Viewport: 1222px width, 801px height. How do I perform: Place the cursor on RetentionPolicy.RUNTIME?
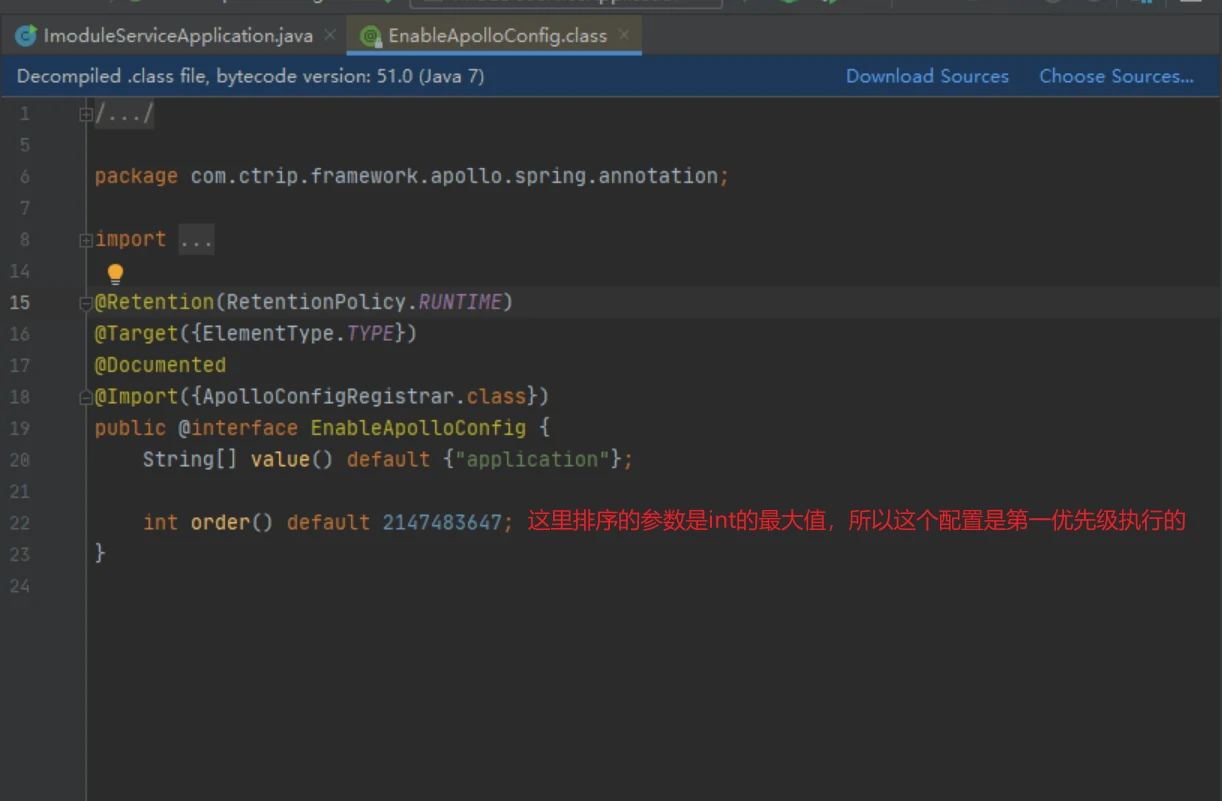click(364, 302)
